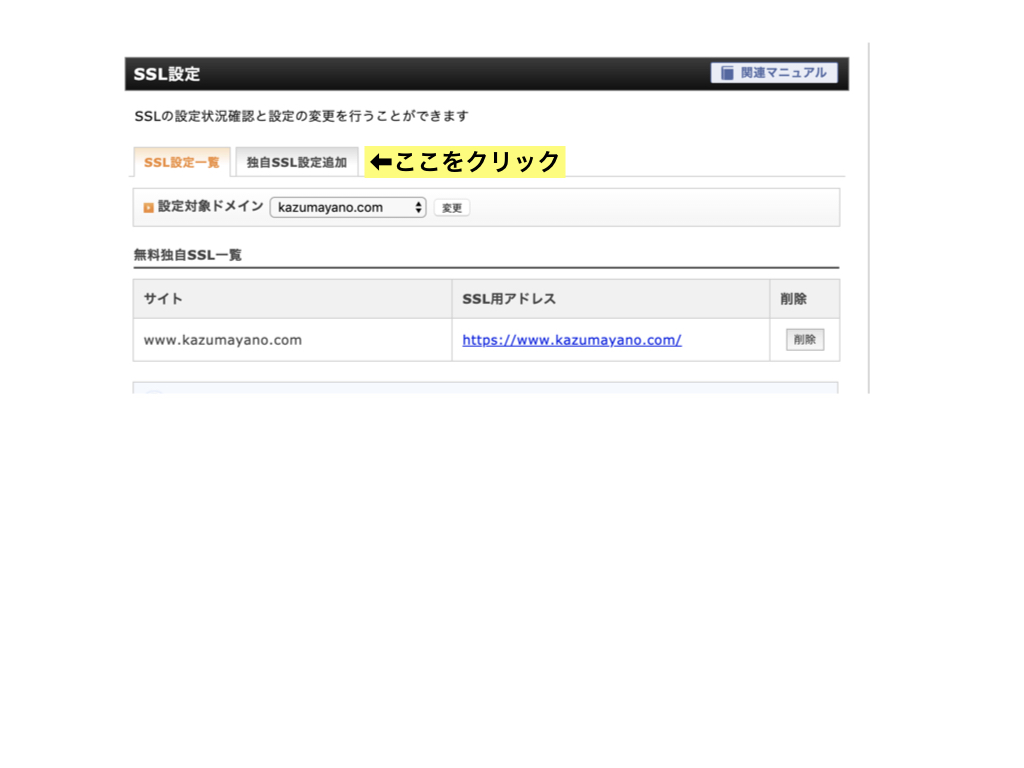Click the 変更 button
Image resolution: width=1024 pixels, height=768 pixels.
pyautogui.click(x=452, y=208)
